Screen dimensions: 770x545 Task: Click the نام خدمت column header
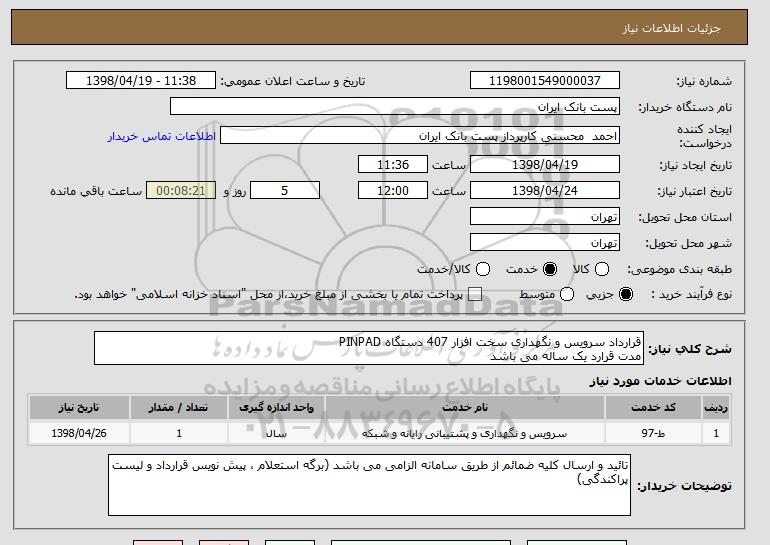[465, 408]
